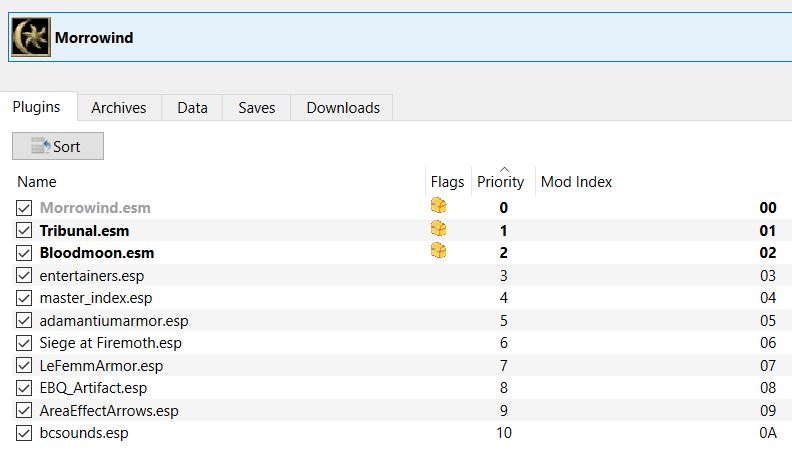This screenshot has width=792, height=452.
Task: Uncheck the Bloodmoon.esm plugin
Action: (24, 253)
